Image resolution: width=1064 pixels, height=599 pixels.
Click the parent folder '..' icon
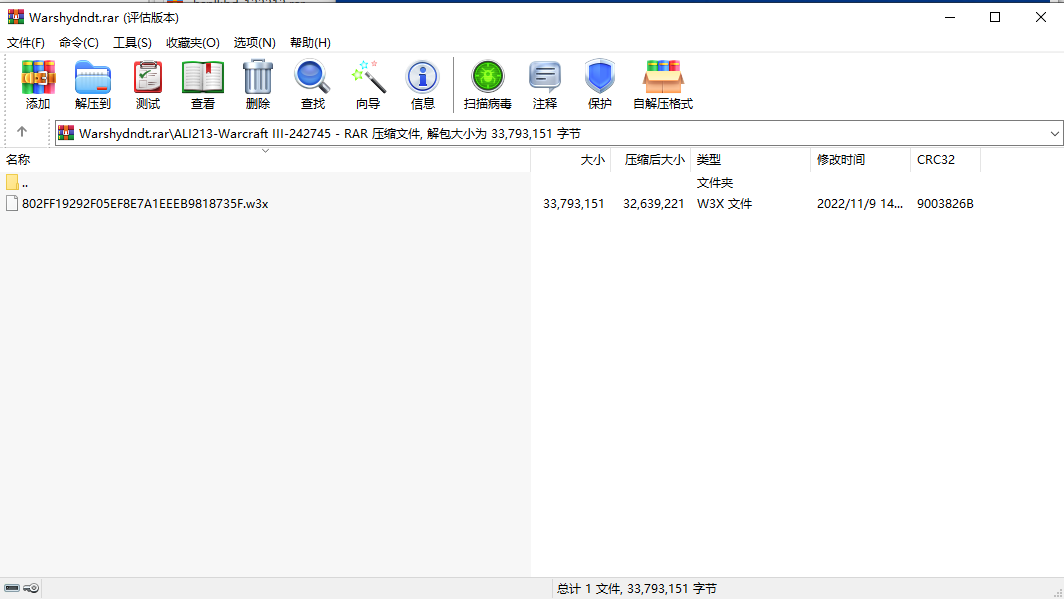12,182
